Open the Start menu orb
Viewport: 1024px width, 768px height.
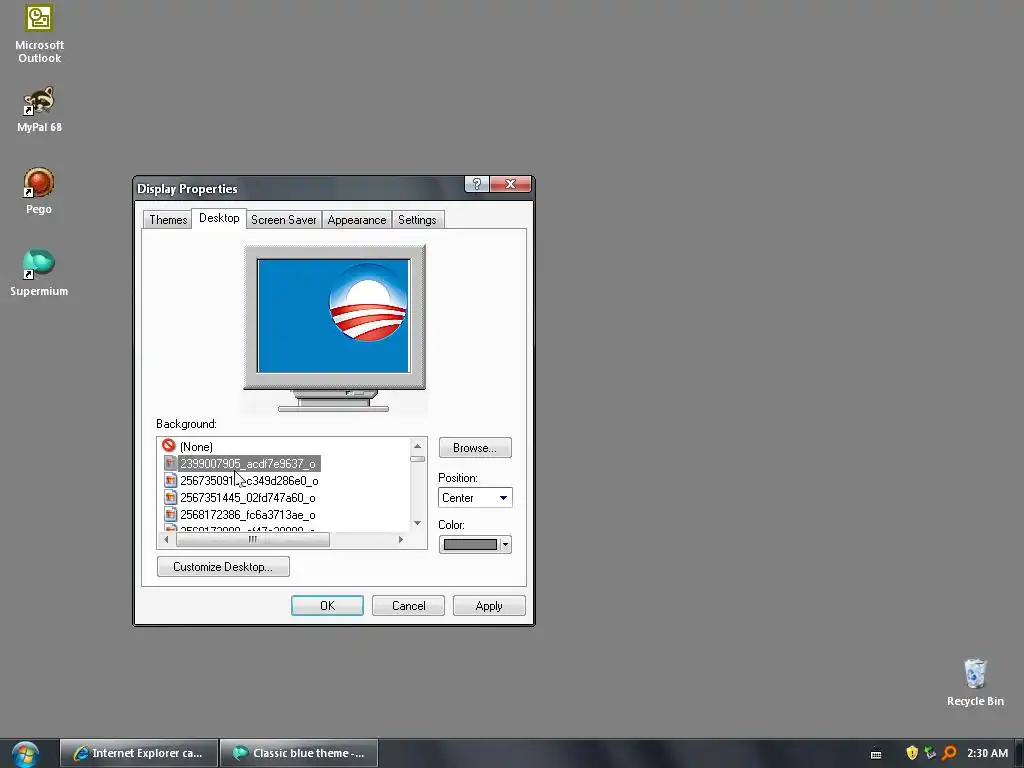click(x=25, y=754)
